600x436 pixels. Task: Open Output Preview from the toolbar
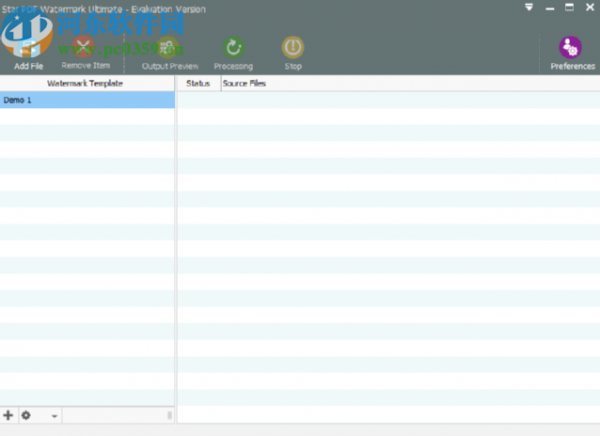pos(170,48)
